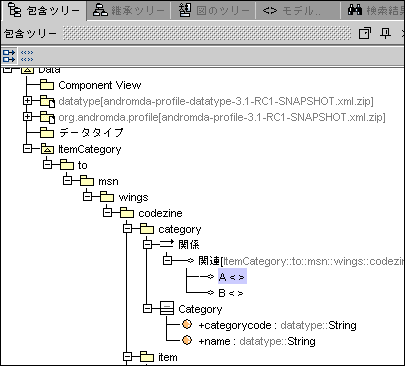Image resolution: width=405 pixels, height=366 pixels.
Task: Select the データタイプ tree label
Action: [91, 133]
